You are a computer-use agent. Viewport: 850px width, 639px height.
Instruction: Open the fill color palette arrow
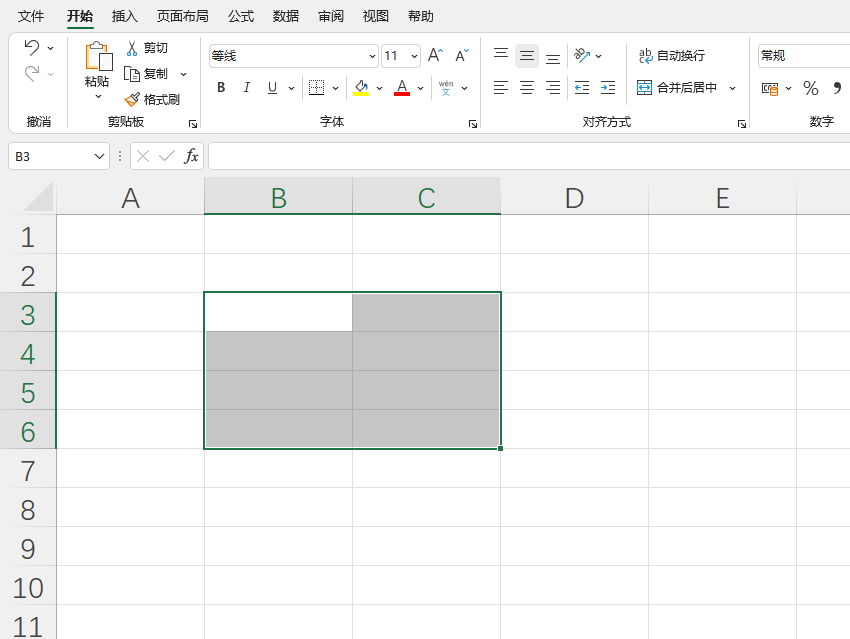point(379,88)
